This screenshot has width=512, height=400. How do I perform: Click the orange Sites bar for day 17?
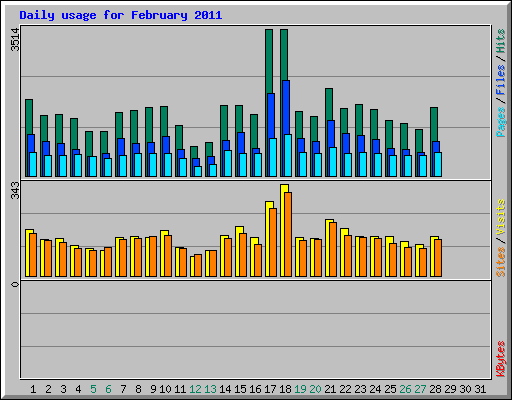click(x=273, y=242)
